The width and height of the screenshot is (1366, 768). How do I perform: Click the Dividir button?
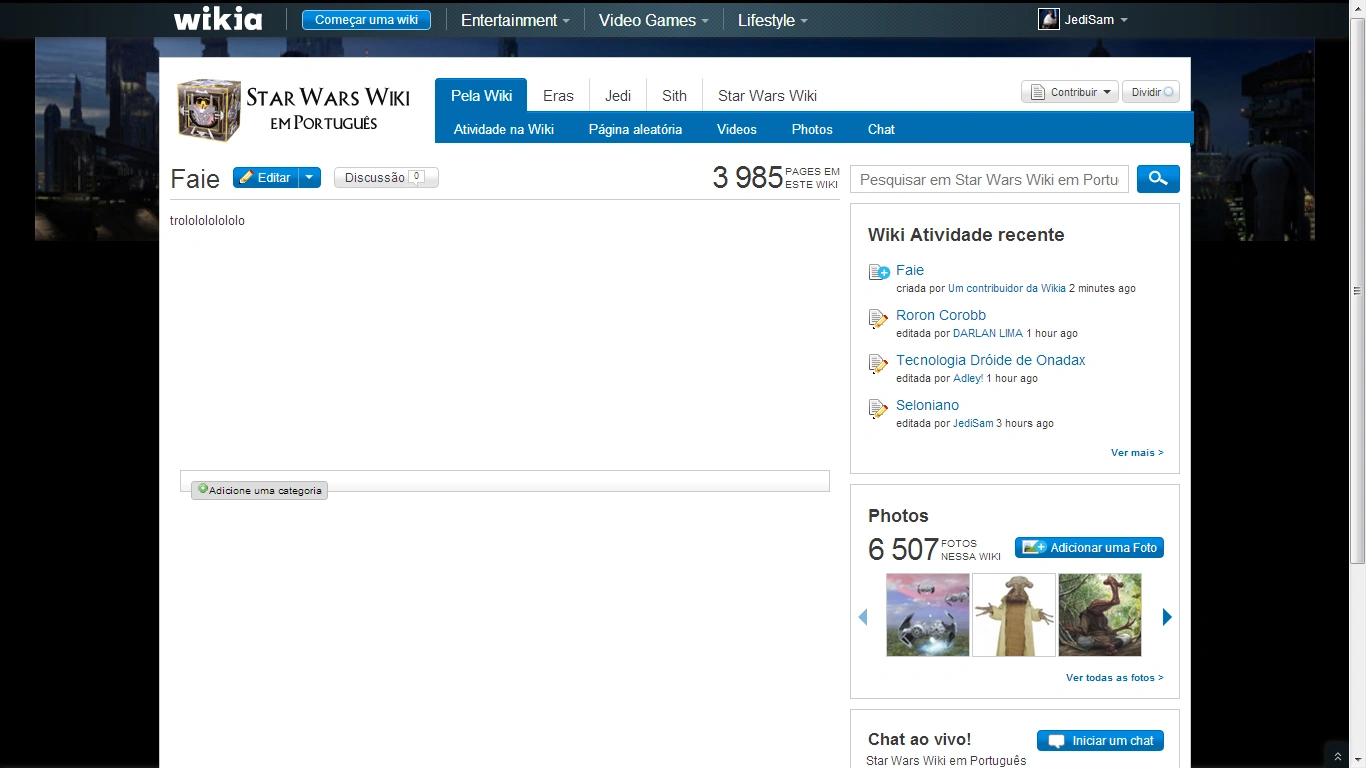click(1151, 92)
